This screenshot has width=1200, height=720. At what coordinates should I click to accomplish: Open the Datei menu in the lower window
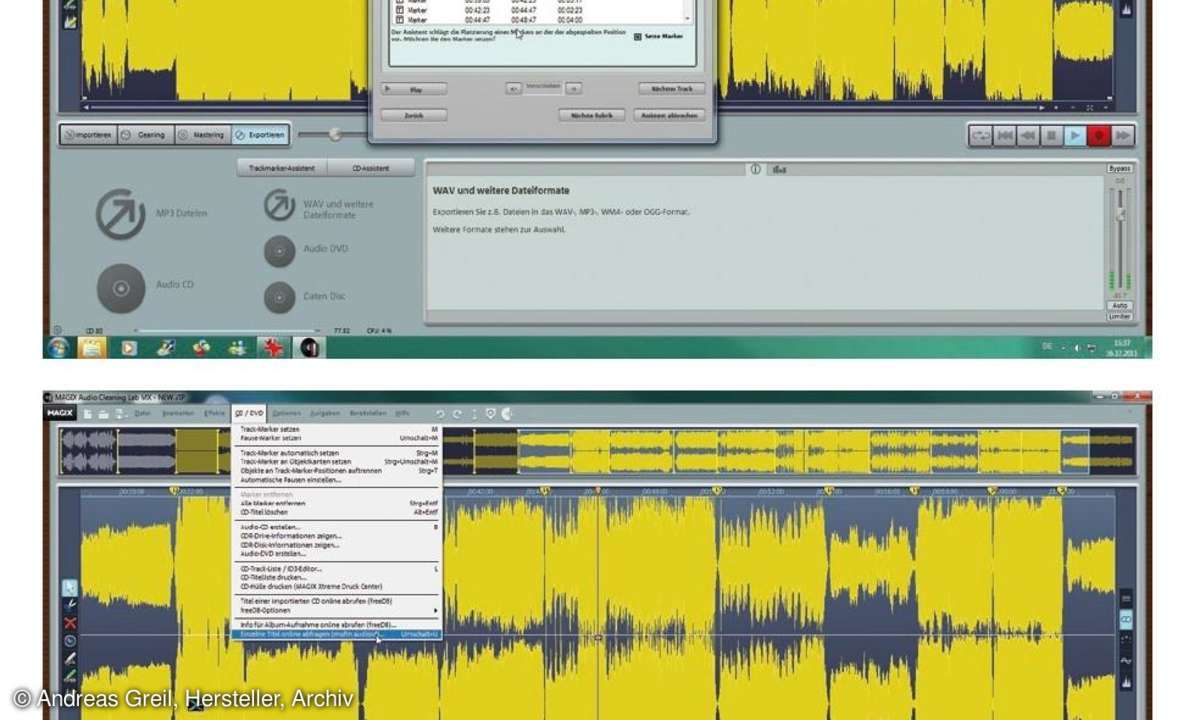click(142, 412)
